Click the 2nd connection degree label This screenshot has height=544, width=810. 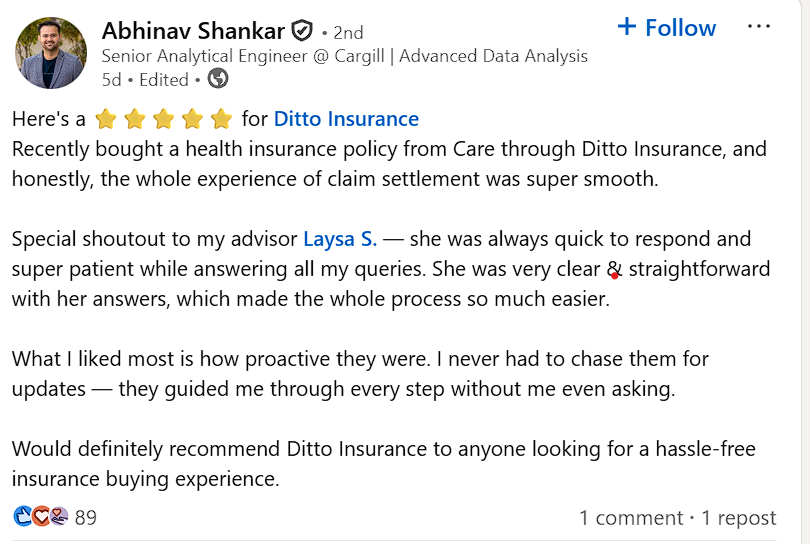click(x=349, y=32)
